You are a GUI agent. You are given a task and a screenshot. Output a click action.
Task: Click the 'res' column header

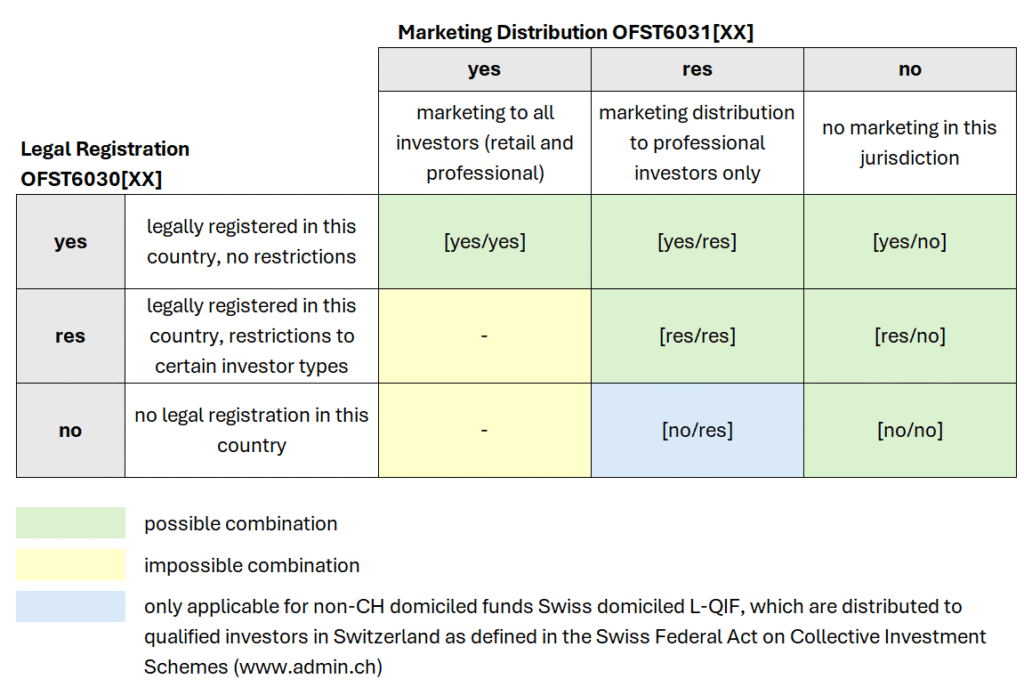[697, 70]
